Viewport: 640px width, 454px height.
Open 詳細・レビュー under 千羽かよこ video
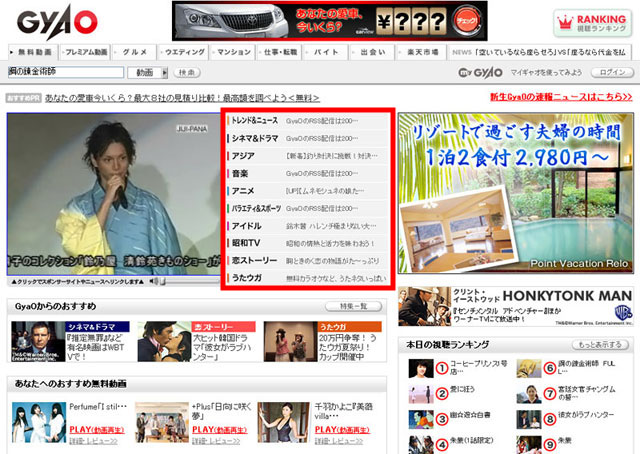339,441
